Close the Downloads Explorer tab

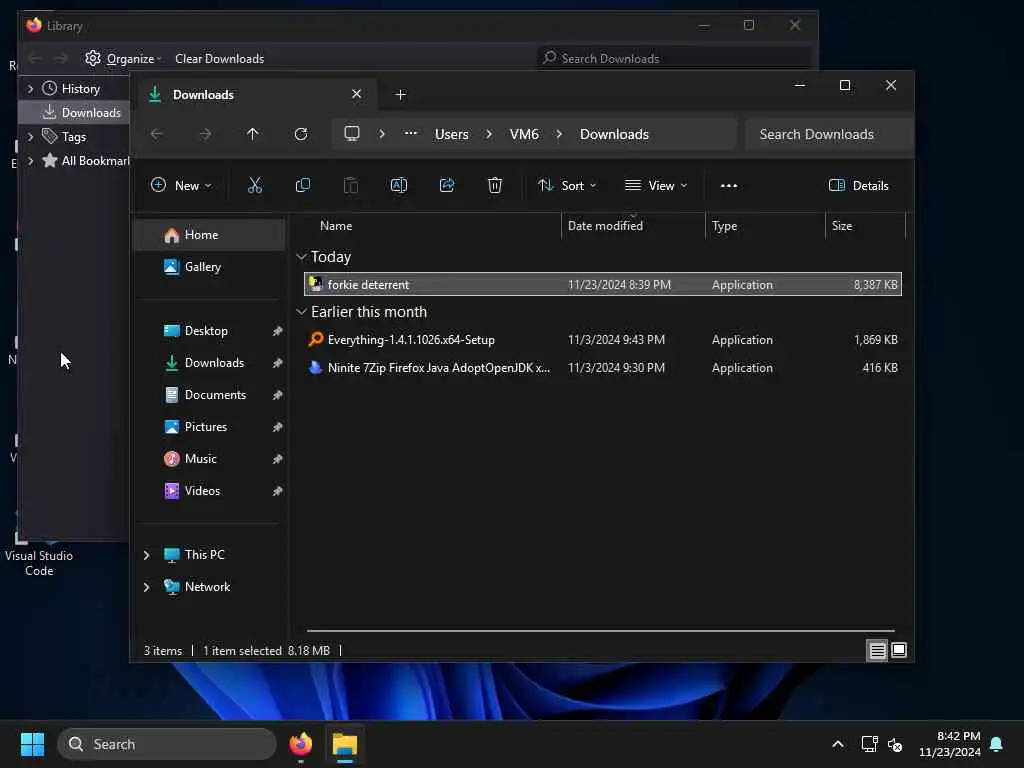357,94
